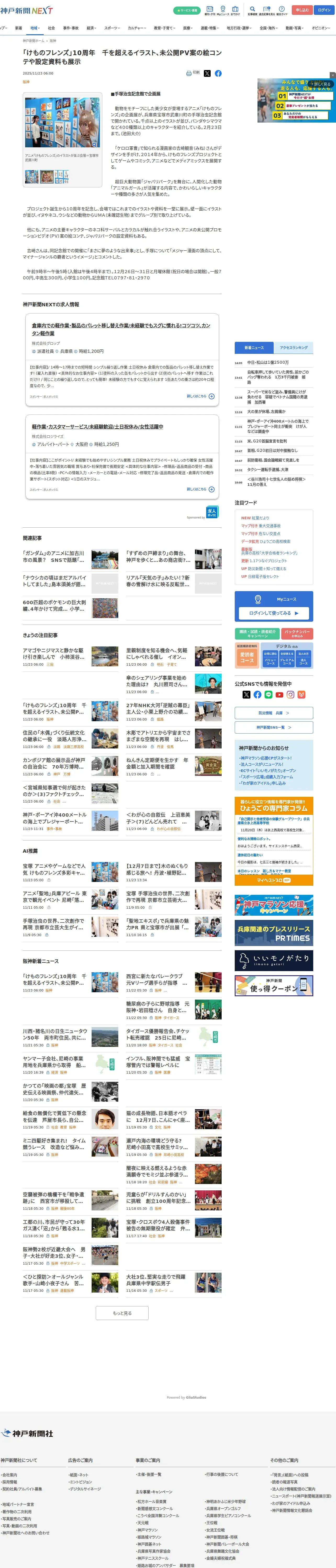Share the article on X
336x1568 pixels.
click(207, 73)
